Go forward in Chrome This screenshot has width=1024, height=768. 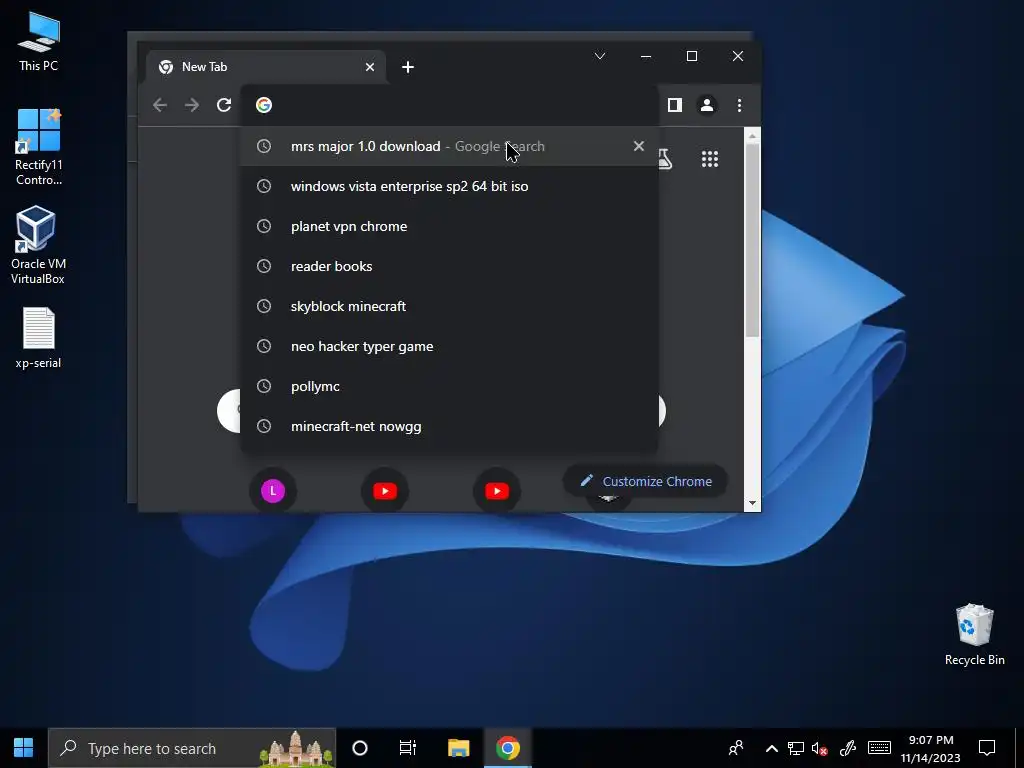(x=191, y=105)
